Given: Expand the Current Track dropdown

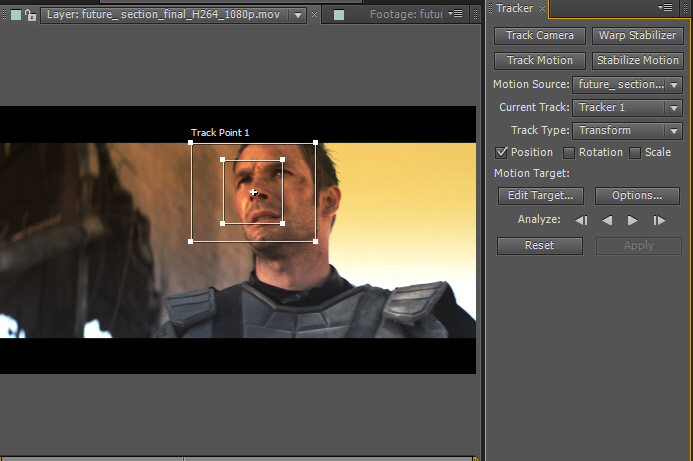Looking at the screenshot, I should pos(627,108).
